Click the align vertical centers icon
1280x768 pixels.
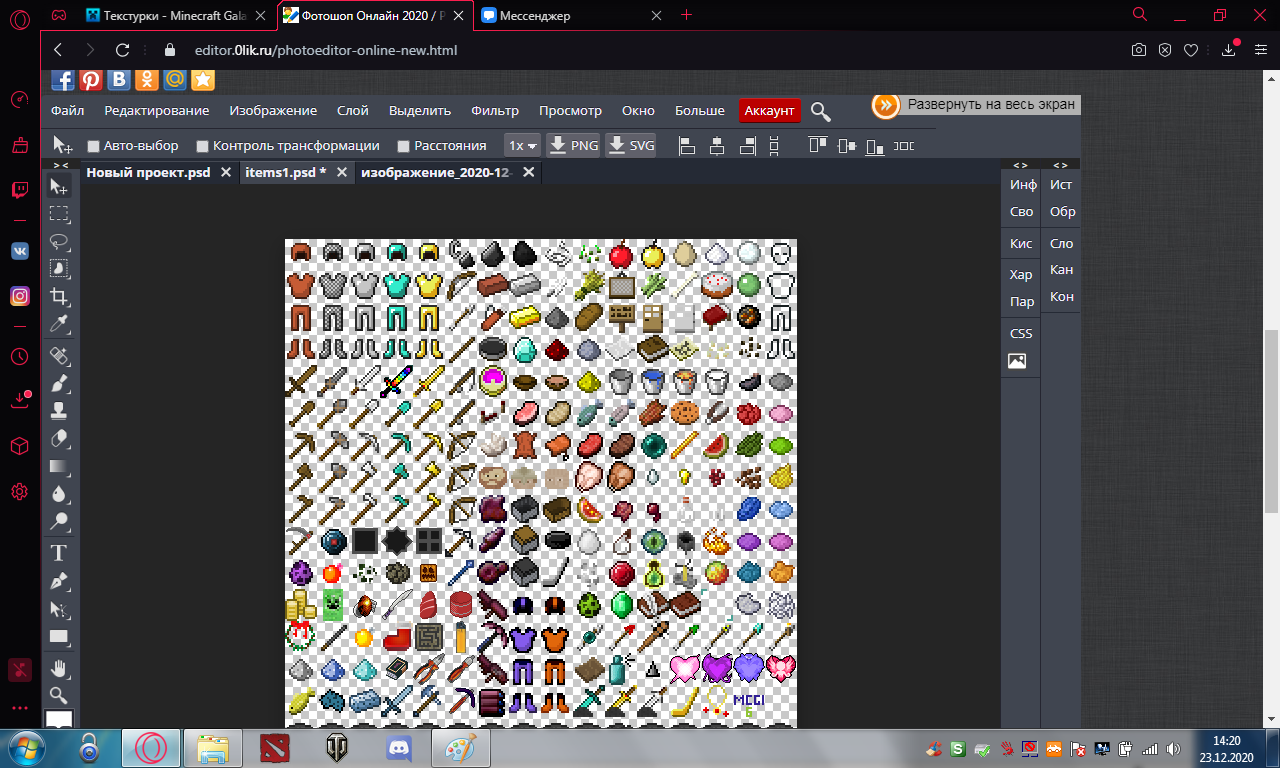click(x=847, y=146)
